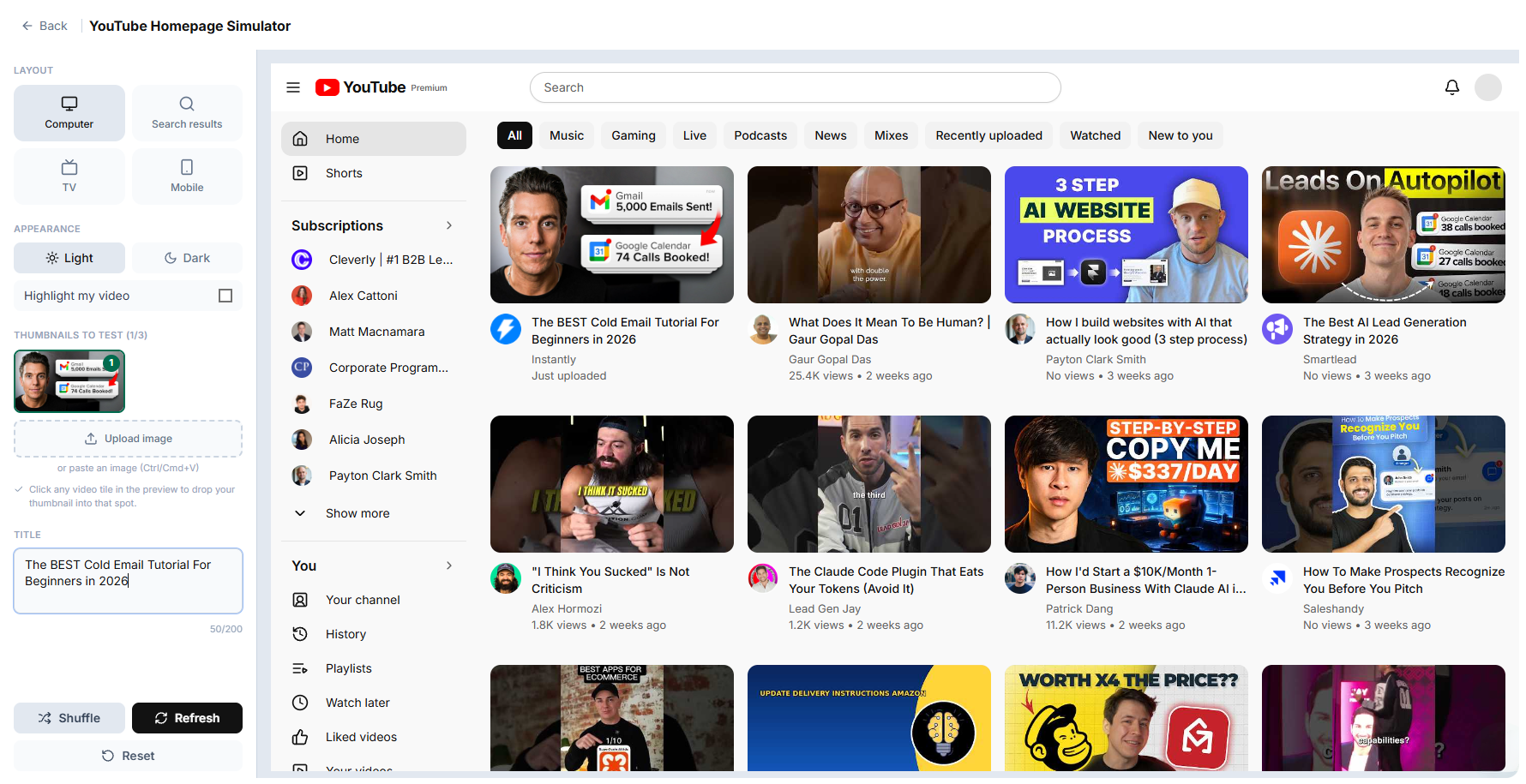This screenshot has width=1526, height=784.
Task: Click the YouTube Premium logo
Action: pos(381,87)
